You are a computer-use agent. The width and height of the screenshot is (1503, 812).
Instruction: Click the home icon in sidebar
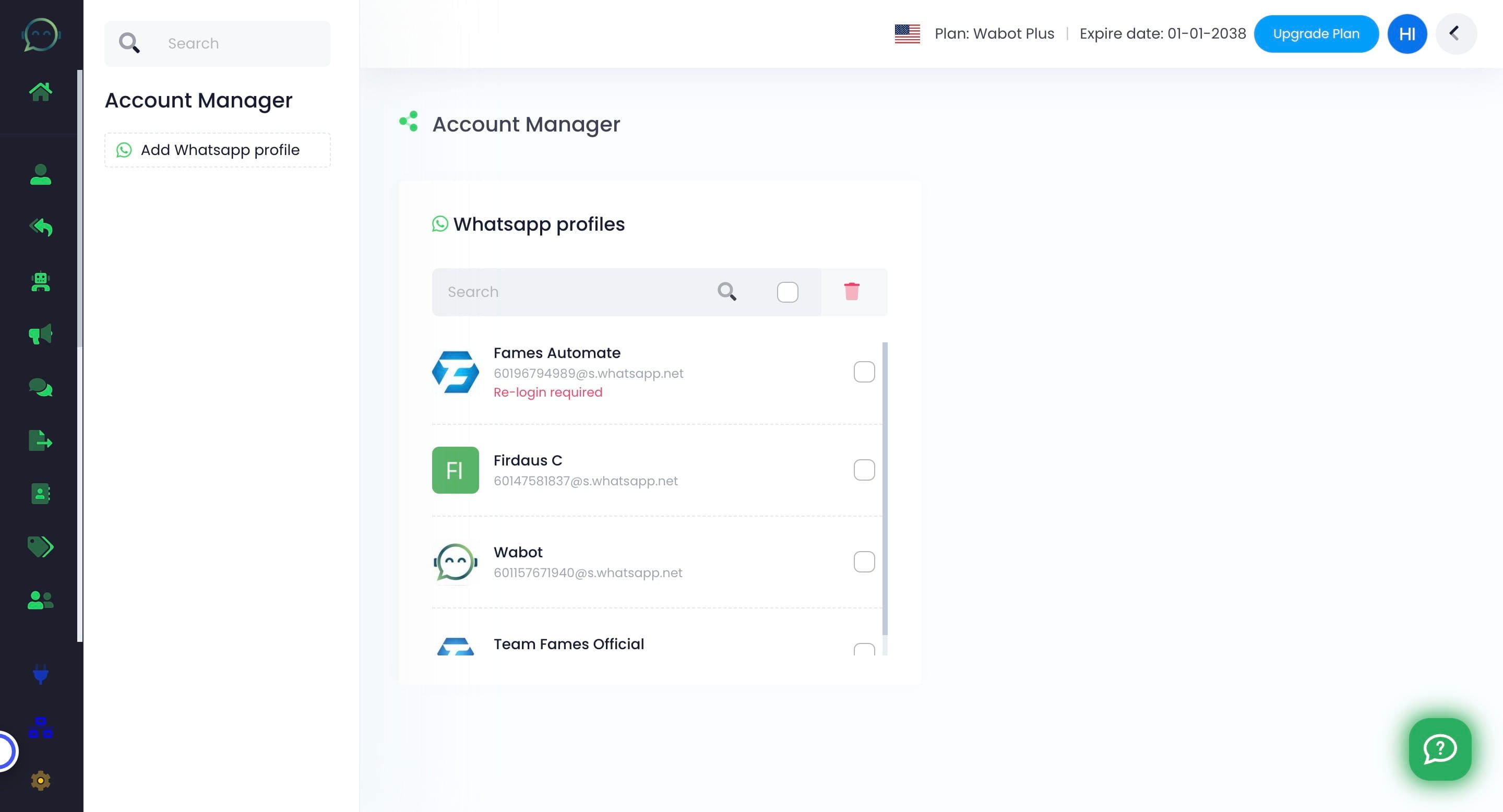pos(40,91)
